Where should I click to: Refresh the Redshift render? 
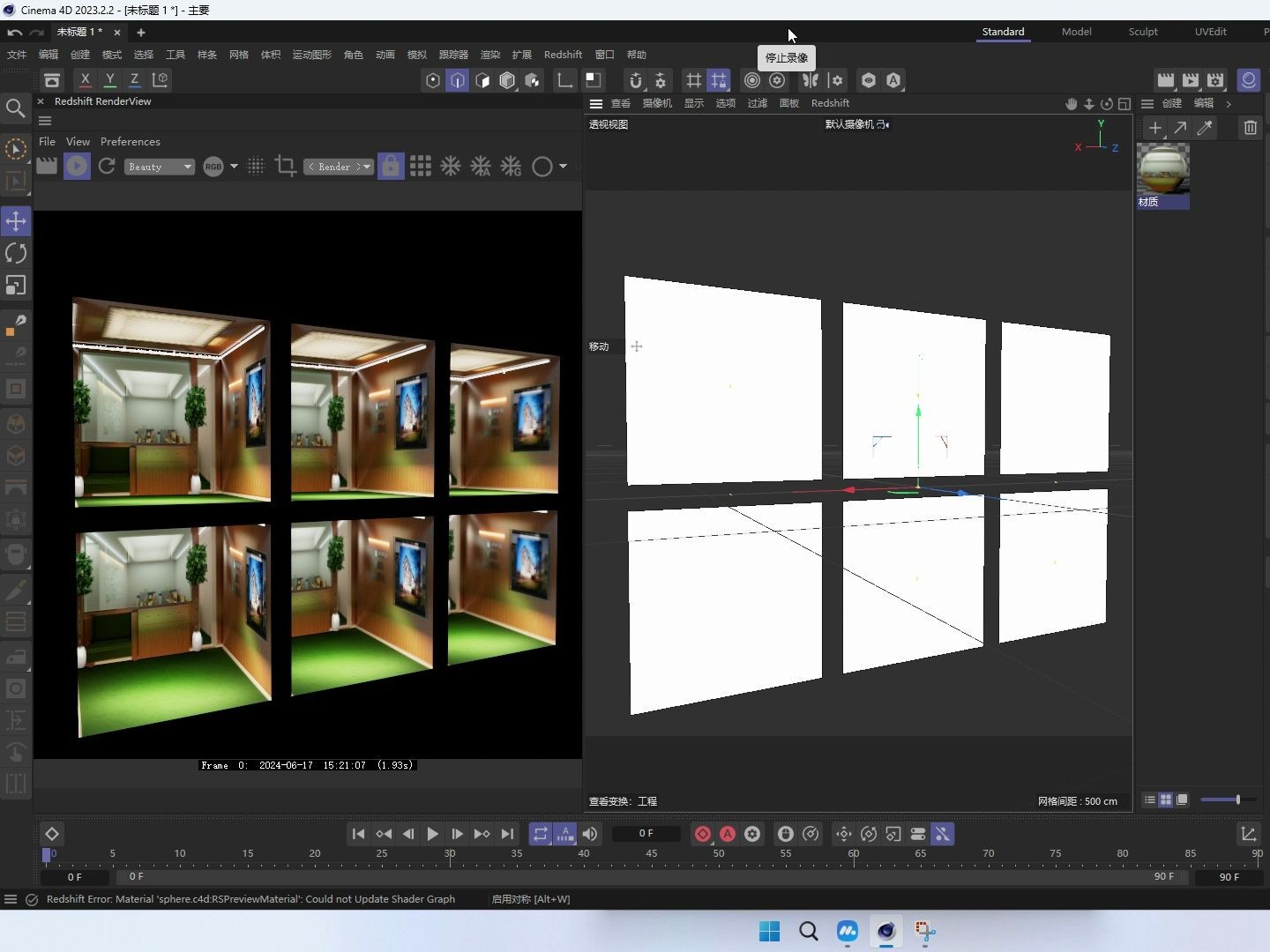[x=107, y=166]
